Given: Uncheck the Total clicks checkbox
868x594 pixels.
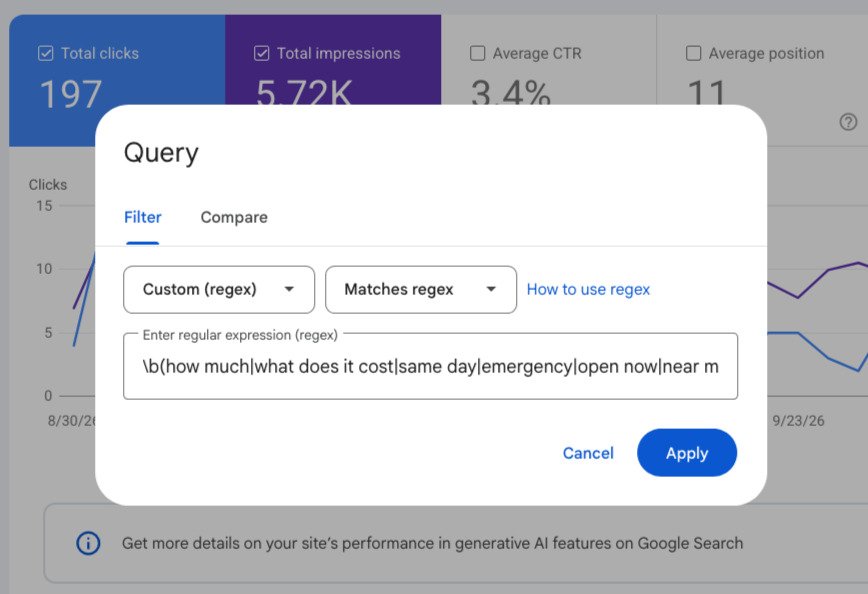Looking at the screenshot, I should [45, 54].
